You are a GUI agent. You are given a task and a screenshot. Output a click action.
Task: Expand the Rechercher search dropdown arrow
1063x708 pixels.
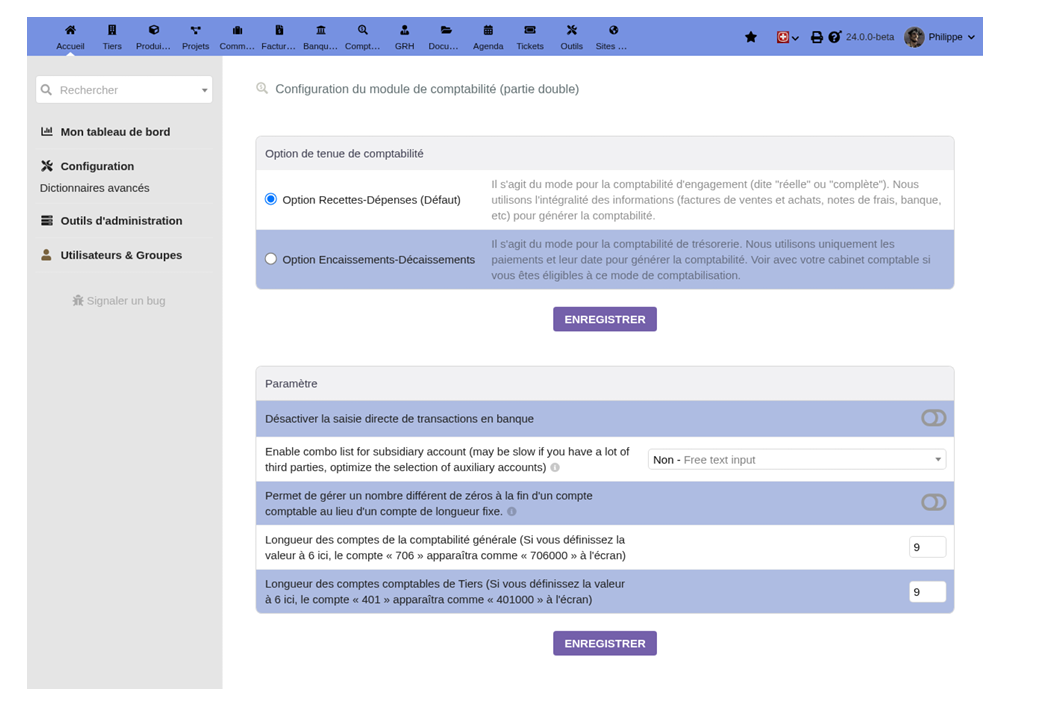(x=204, y=90)
